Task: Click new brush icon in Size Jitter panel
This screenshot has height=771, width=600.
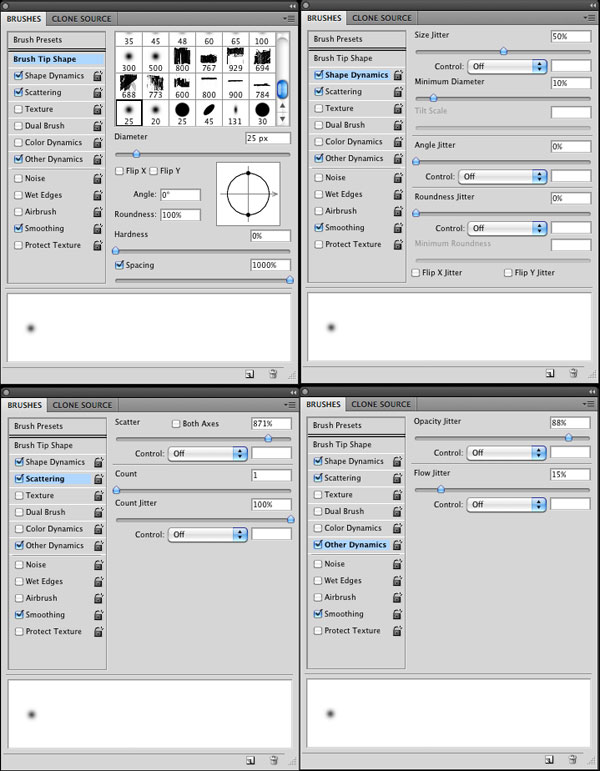Action: click(x=550, y=373)
